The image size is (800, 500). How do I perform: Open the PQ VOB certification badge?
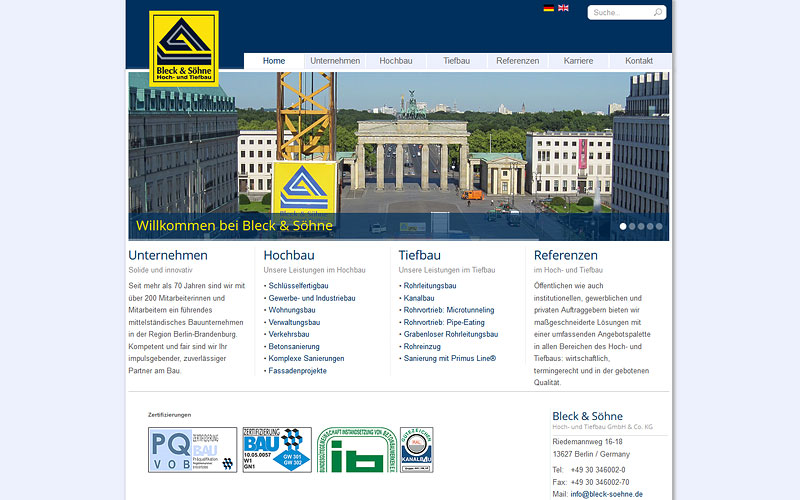(x=192, y=450)
